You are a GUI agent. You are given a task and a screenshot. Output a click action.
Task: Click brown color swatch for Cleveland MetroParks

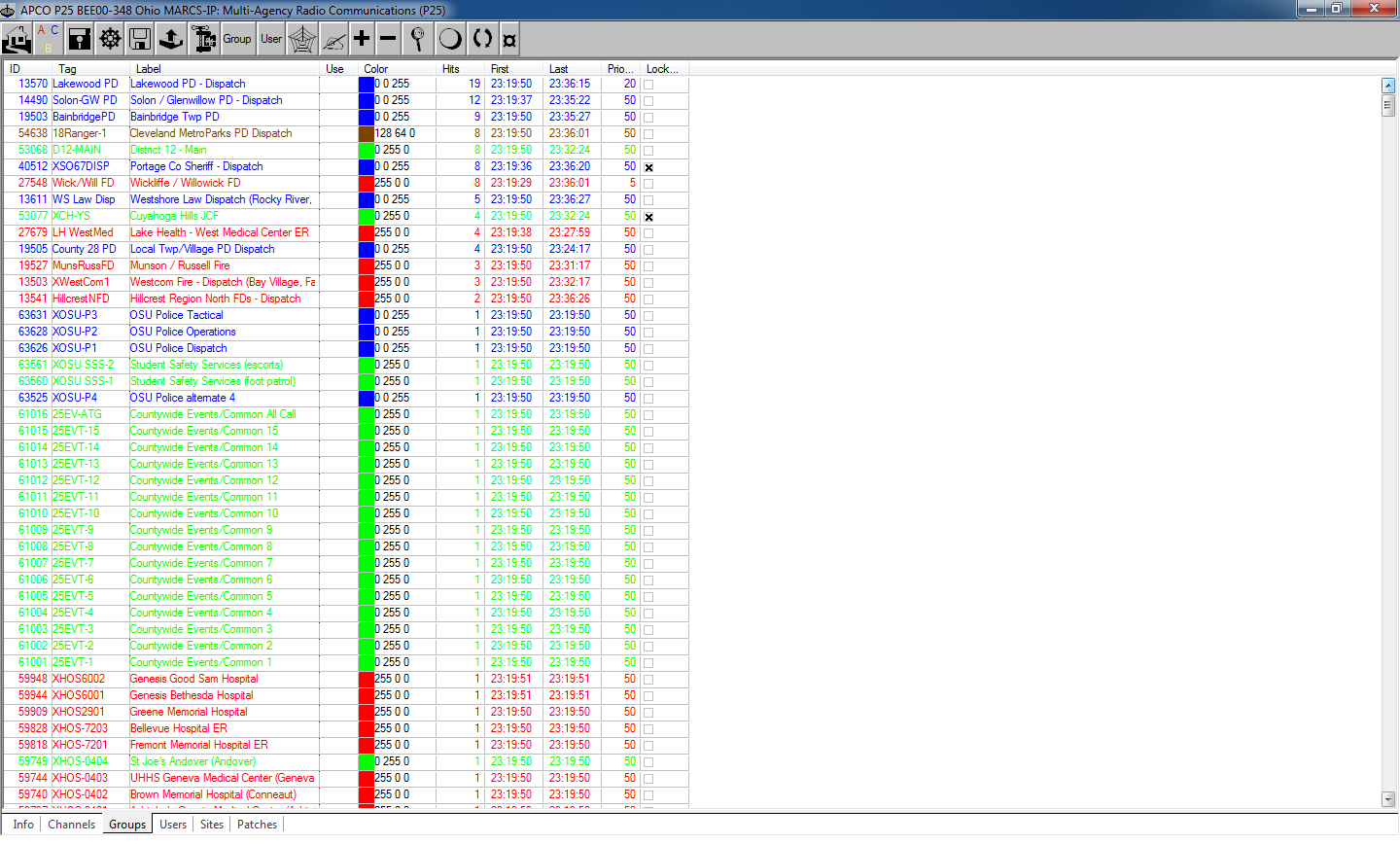pyautogui.click(x=367, y=133)
